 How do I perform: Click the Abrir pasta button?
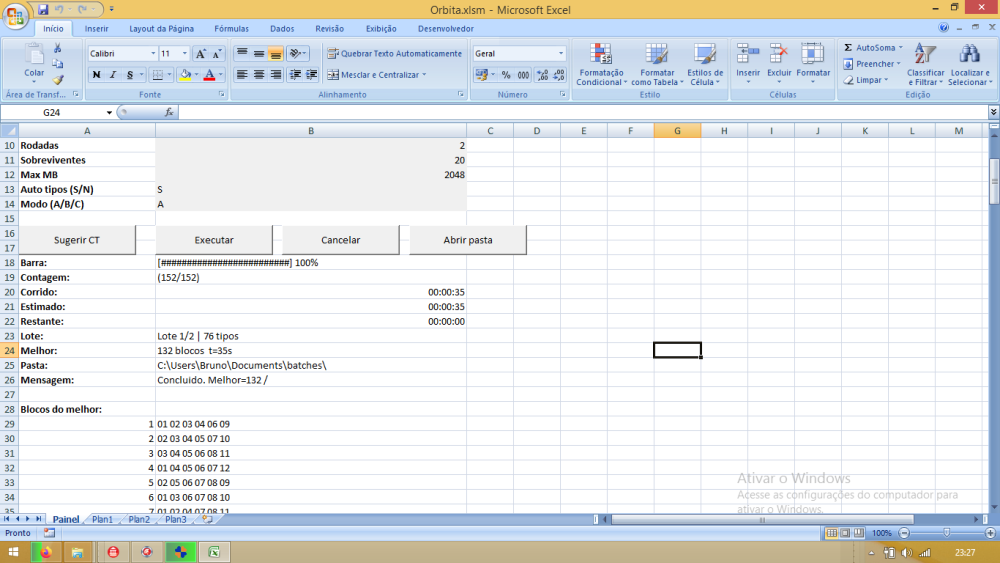pyautogui.click(x=467, y=240)
